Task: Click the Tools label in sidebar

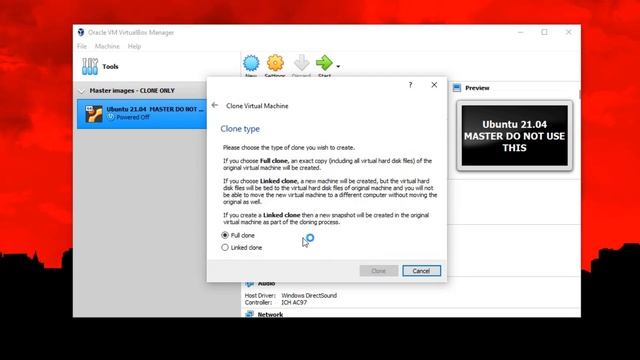Action: tap(110, 67)
